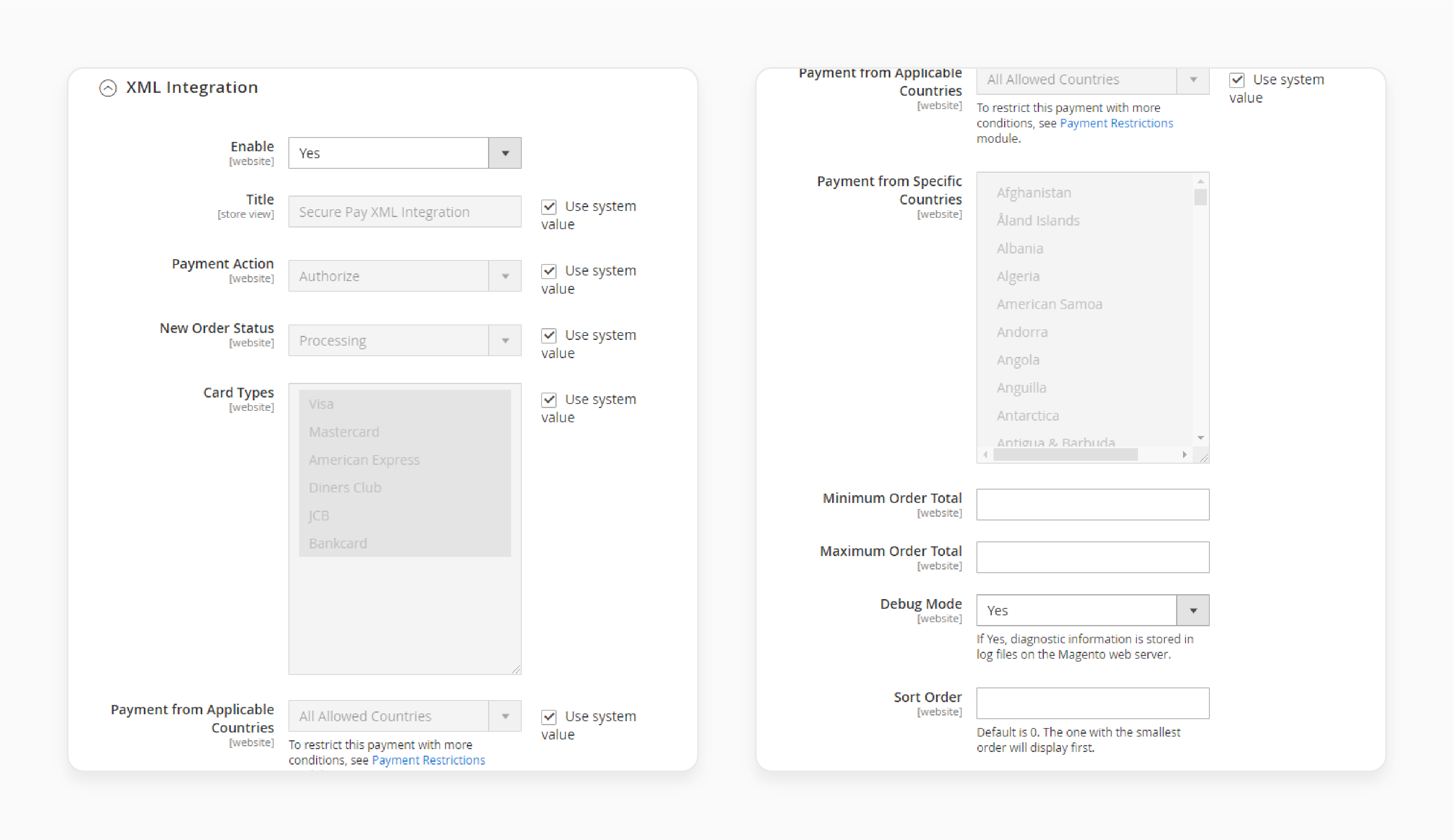Toggle Use system value for Card Types
This screenshot has height=840, width=1454.
(x=549, y=400)
